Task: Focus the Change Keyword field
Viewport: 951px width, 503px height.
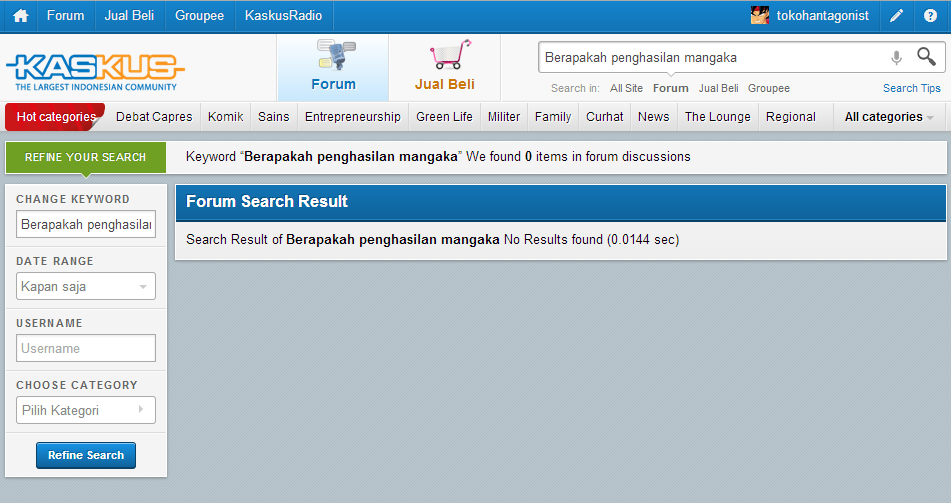Action: click(x=86, y=224)
